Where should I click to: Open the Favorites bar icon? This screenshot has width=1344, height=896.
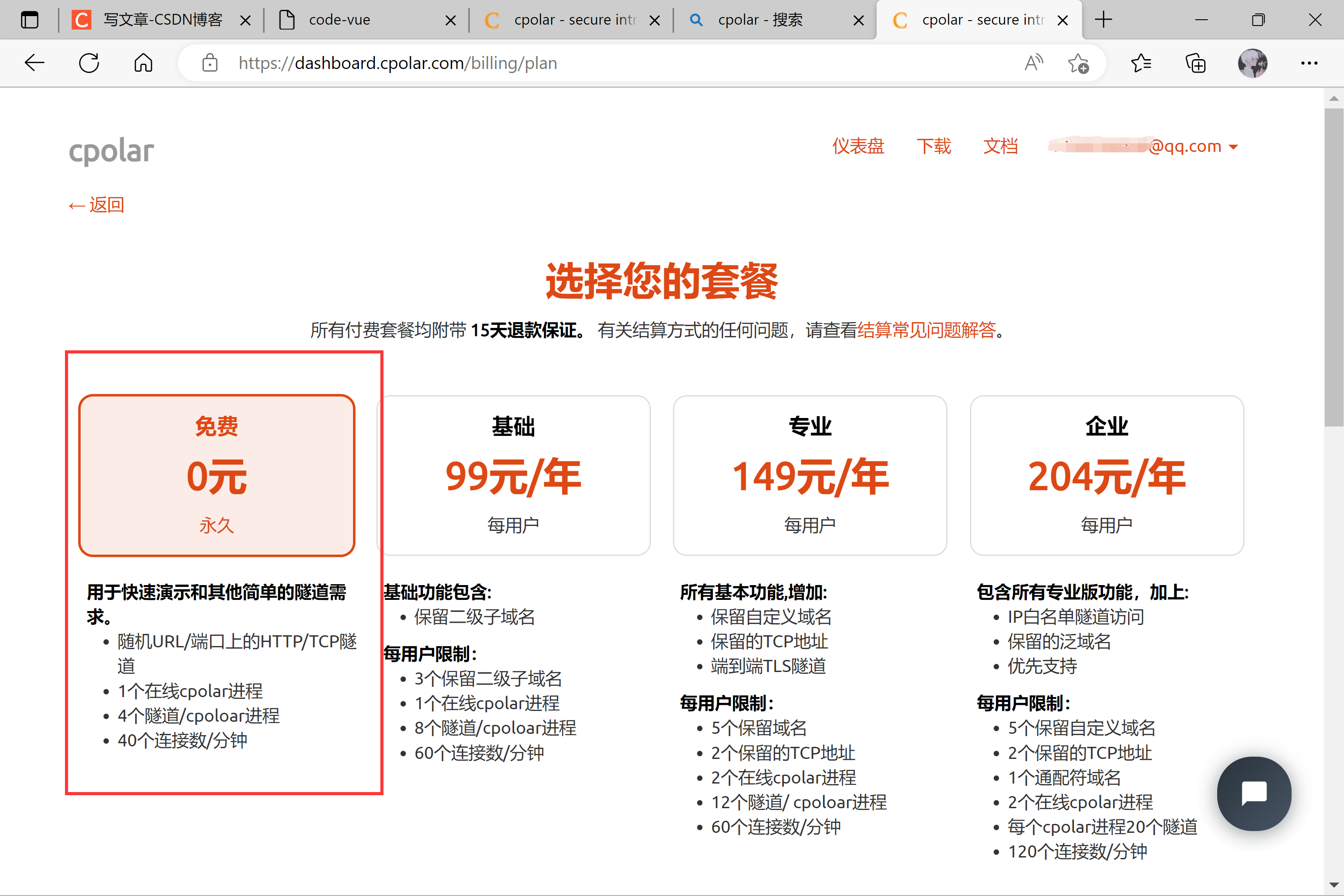pyautogui.click(x=1141, y=63)
